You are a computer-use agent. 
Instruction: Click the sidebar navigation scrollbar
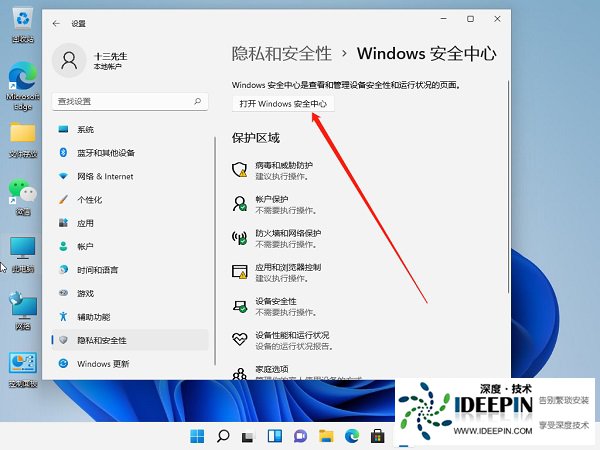(x=215, y=251)
